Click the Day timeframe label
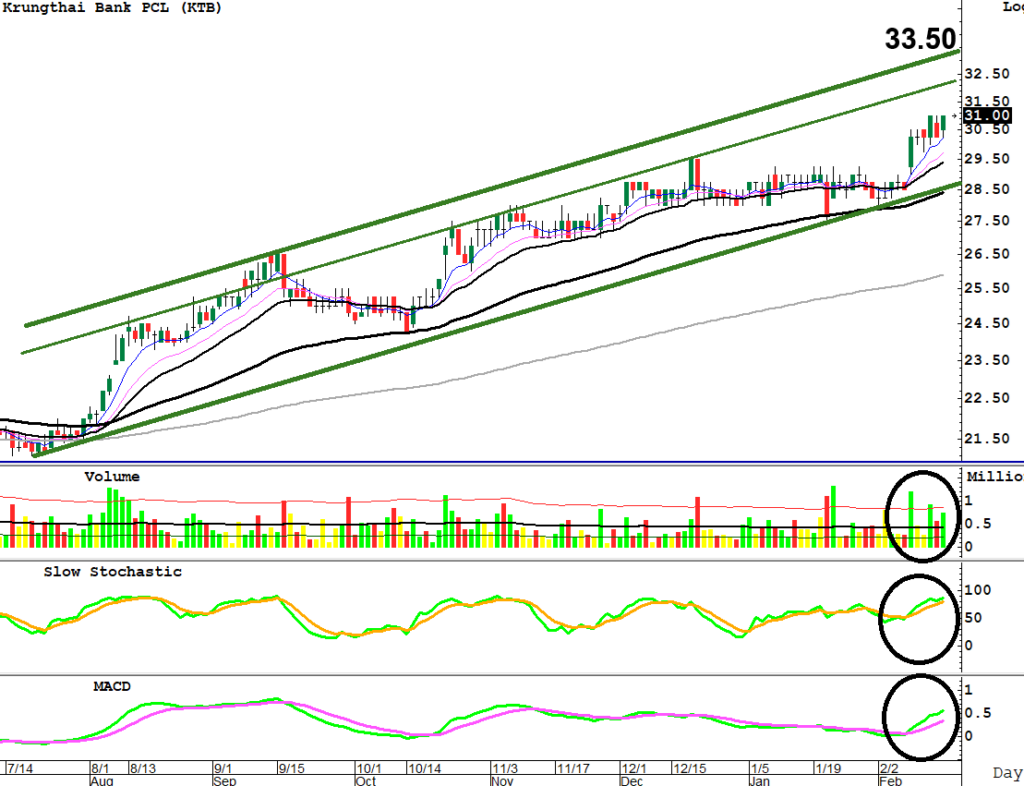1024x786 pixels. [x=1006, y=773]
